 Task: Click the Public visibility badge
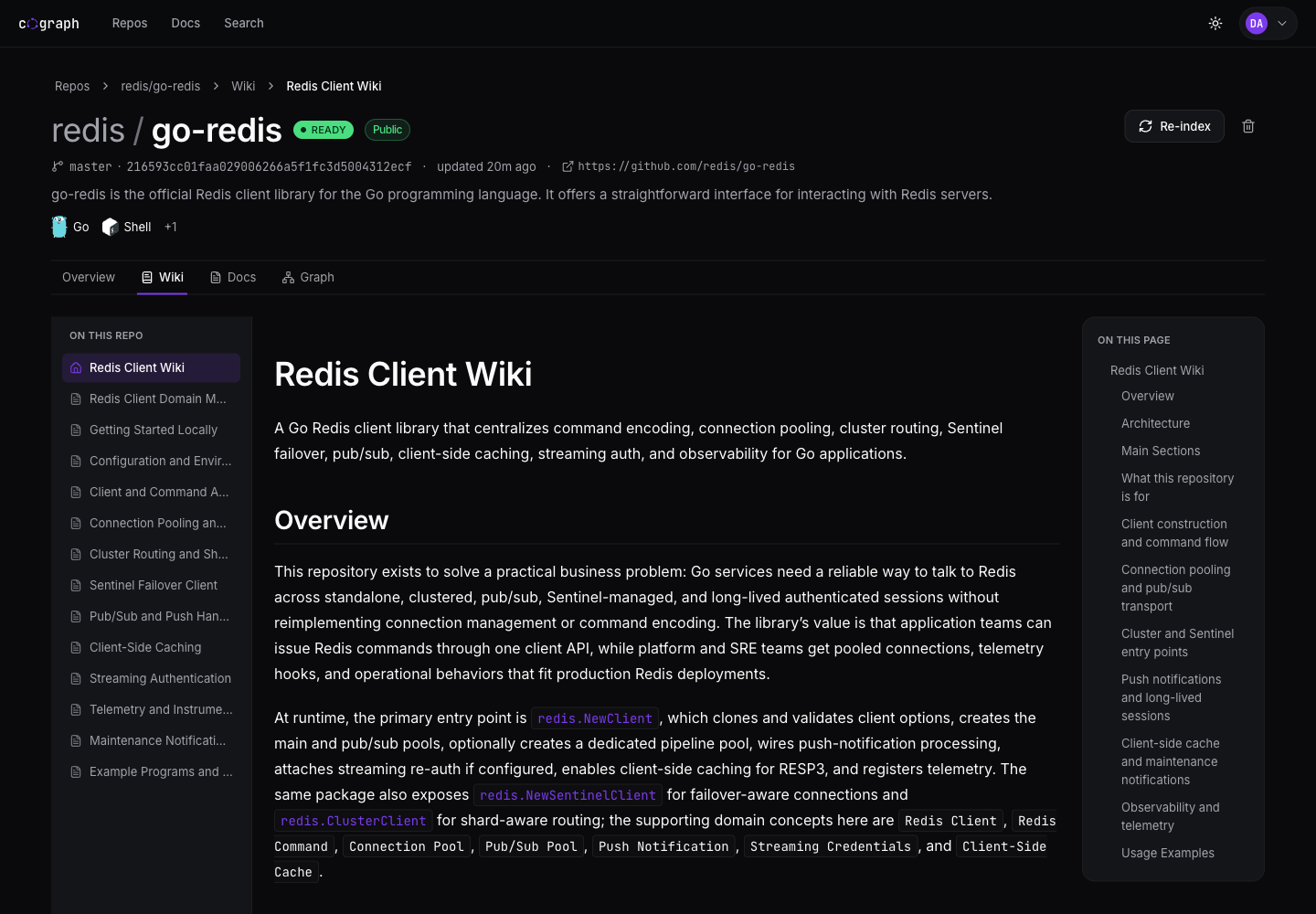click(387, 130)
